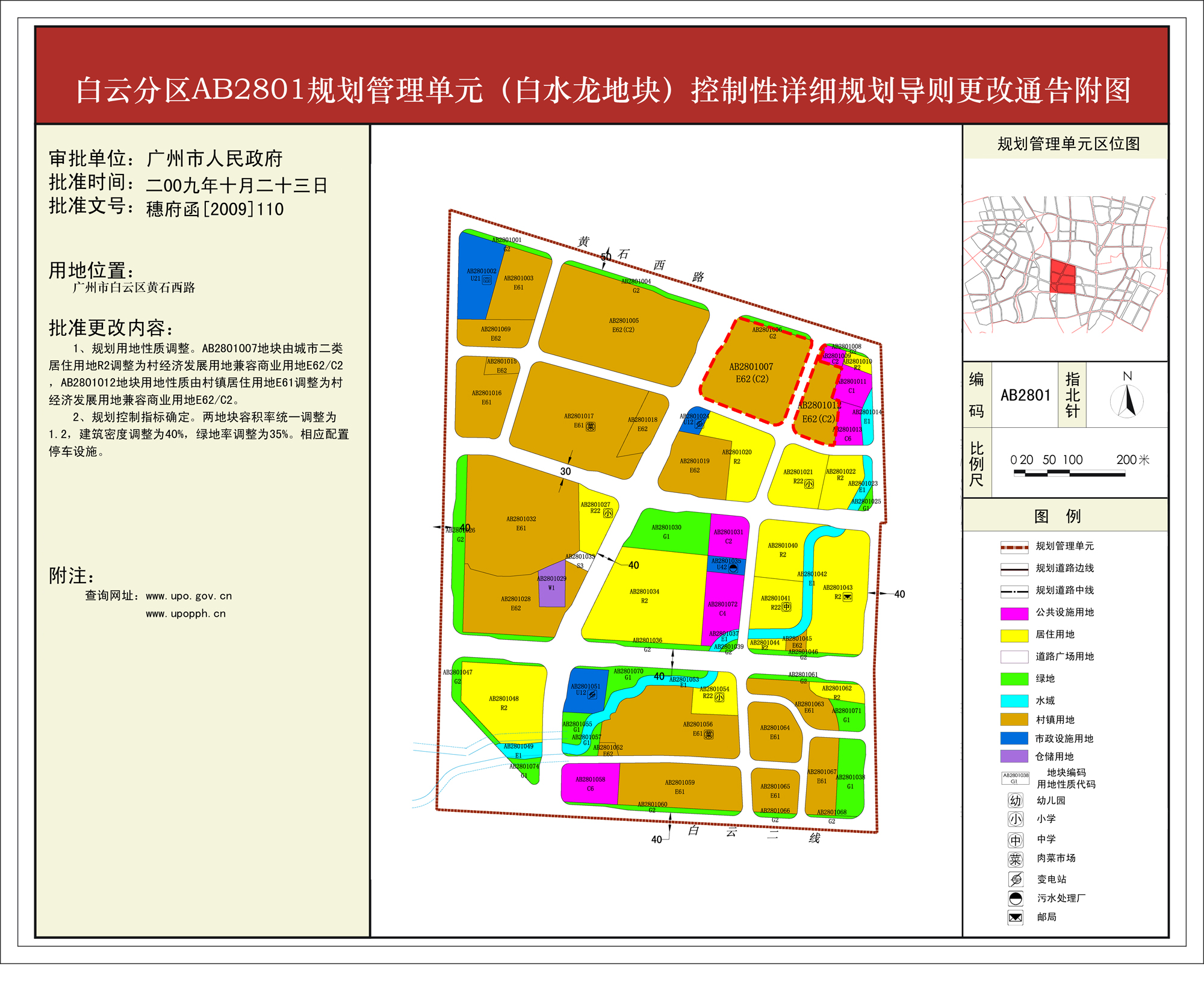
Task: Click the cyan 水域 legend swatch
Action: [1014, 701]
